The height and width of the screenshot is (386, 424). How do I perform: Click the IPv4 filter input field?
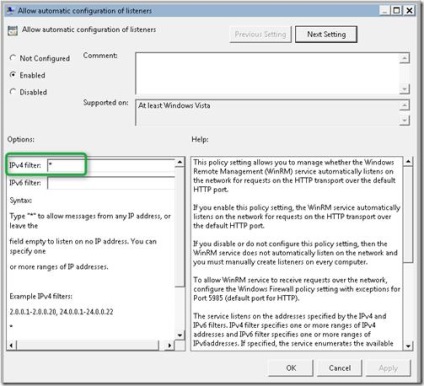[111, 166]
